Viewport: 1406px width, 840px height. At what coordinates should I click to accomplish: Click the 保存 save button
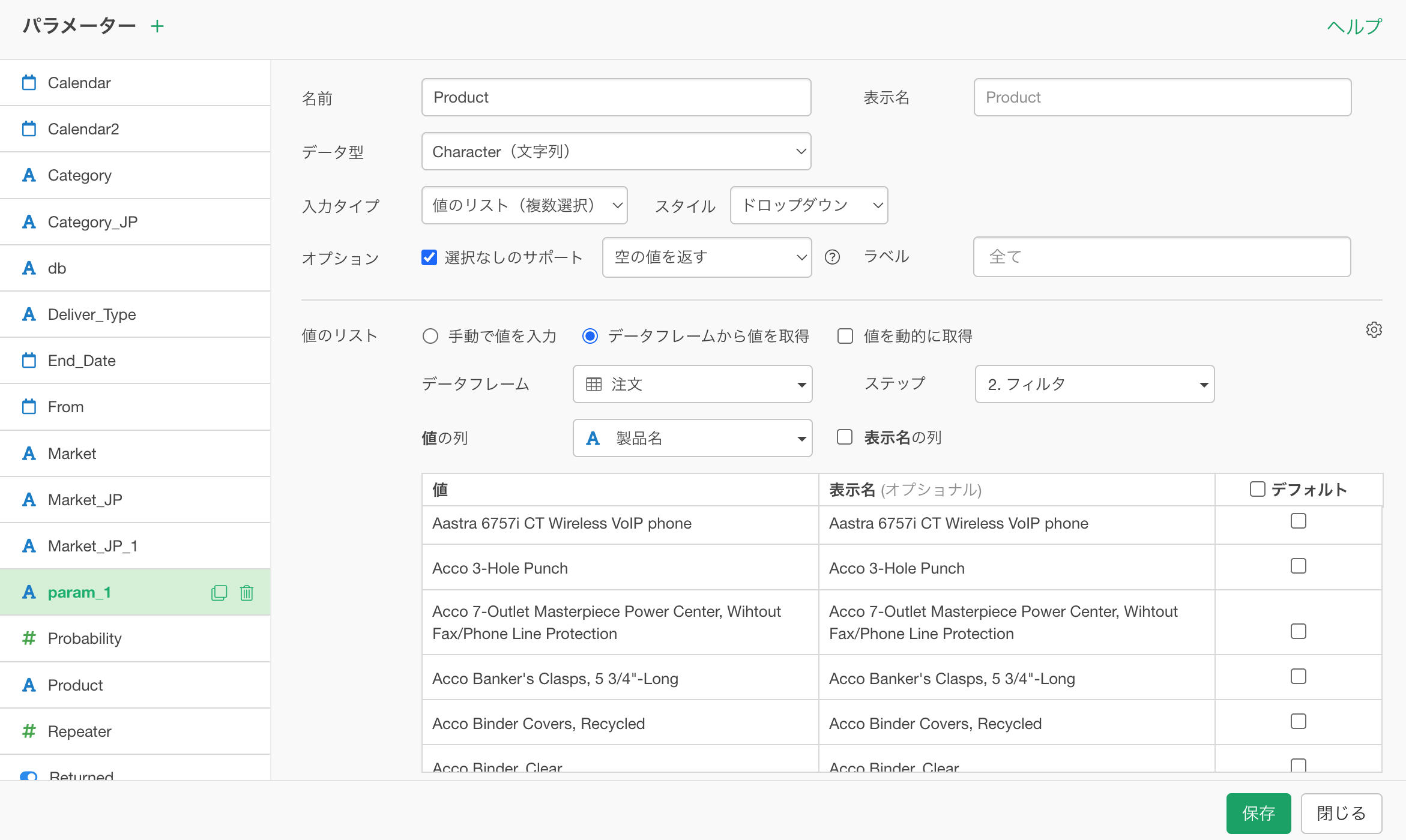[x=1258, y=813]
